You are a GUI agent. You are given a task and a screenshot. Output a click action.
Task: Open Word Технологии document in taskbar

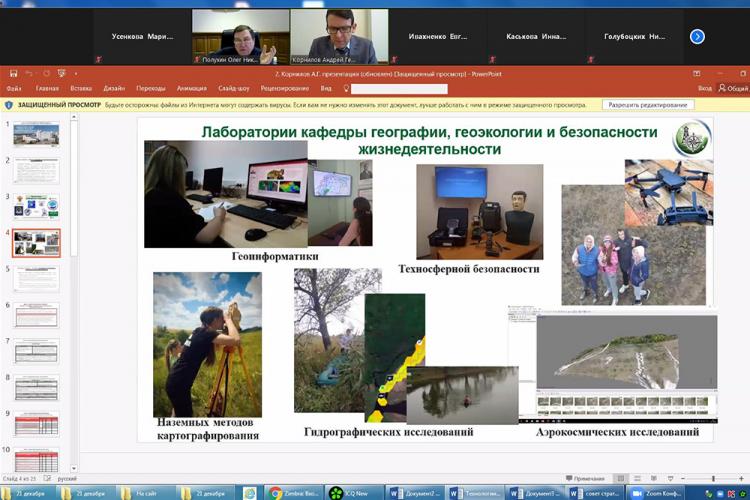tap(474, 493)
